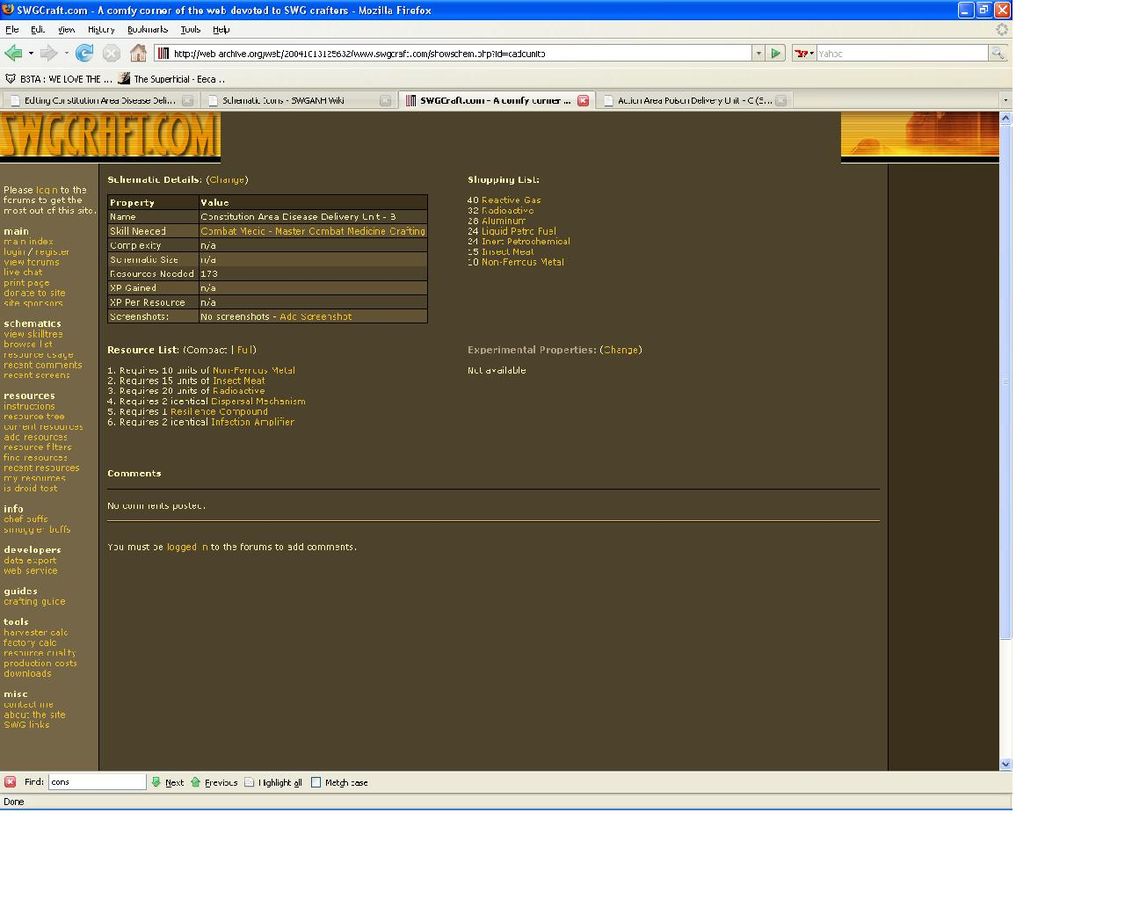Click the Find text input field
Viewport: 1125px width, 900px height.
click(96, 782)
